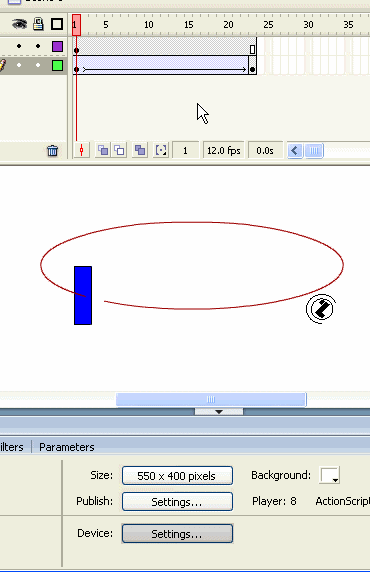Screen dimensions: 370x572
Task: Open the Background color picker dropdown
Action: tap(330, 475)
